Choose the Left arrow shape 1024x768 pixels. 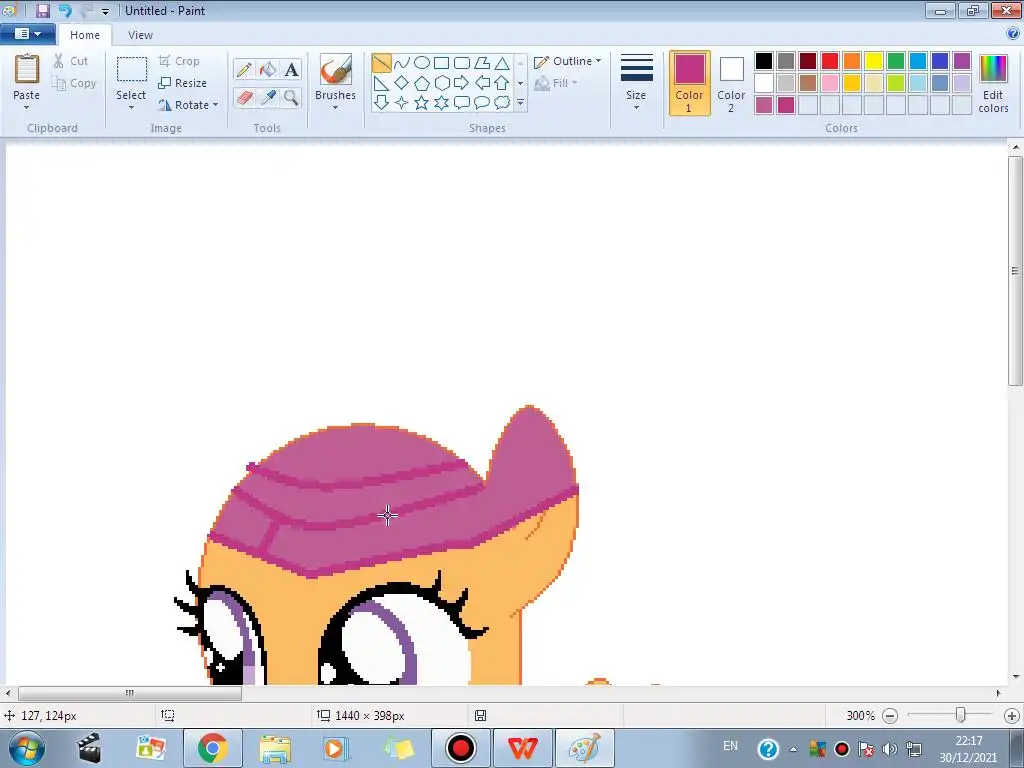tap(482, 83)
